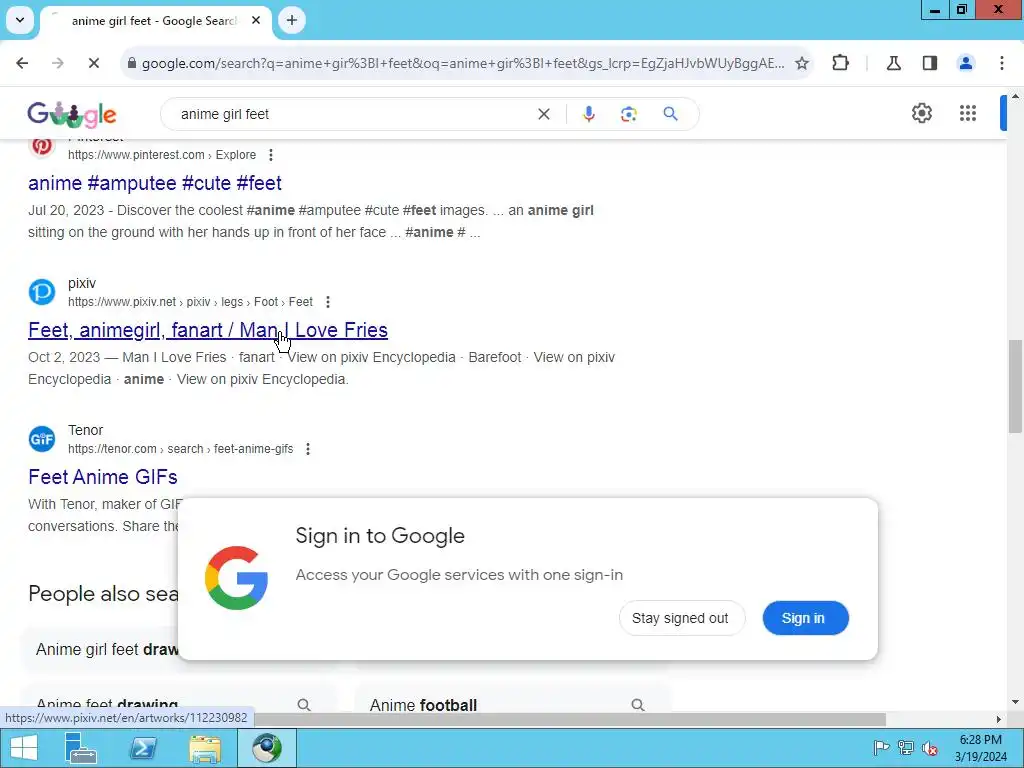This screenshot has width=1024, height=768.
Task: Click the browser back arrow
Action: coord(22,63)
